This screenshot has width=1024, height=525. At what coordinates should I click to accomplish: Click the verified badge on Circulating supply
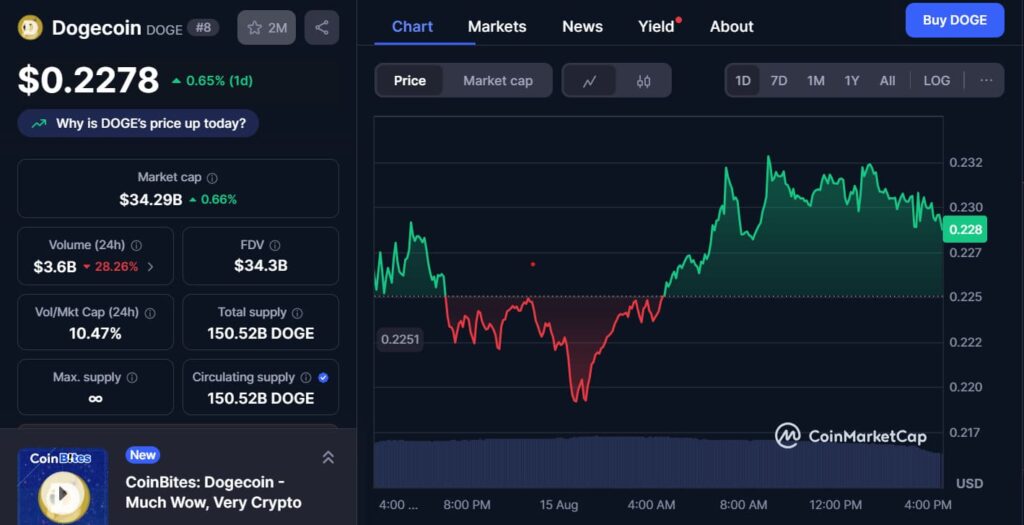(323, 378)
